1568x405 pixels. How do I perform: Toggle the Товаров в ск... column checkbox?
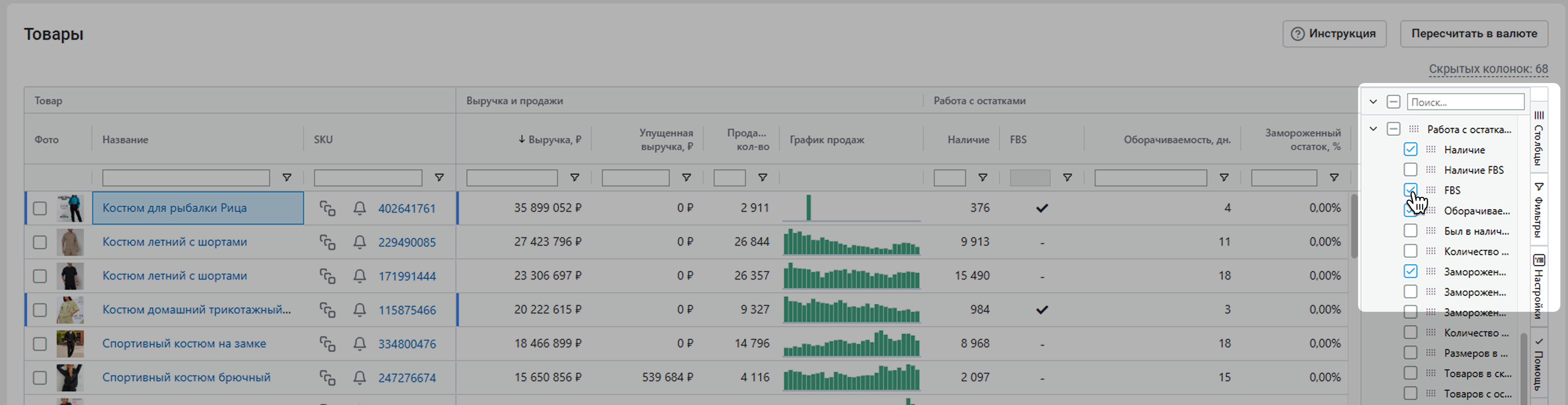point(1411,373)
